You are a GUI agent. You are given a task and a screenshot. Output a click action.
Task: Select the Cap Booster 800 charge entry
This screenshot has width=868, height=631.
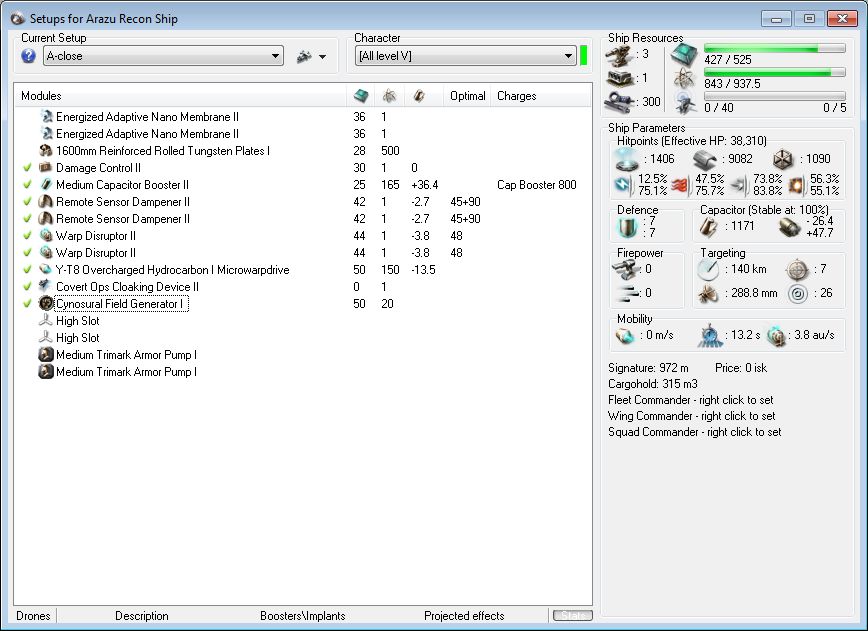(x=536, y=185)
